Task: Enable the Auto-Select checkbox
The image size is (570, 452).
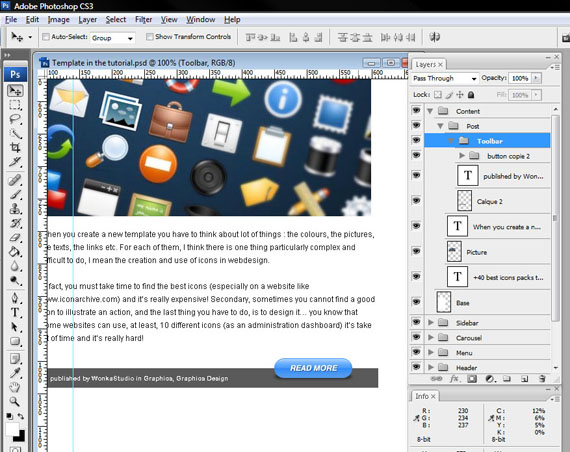Action: (x=46, y=37)
